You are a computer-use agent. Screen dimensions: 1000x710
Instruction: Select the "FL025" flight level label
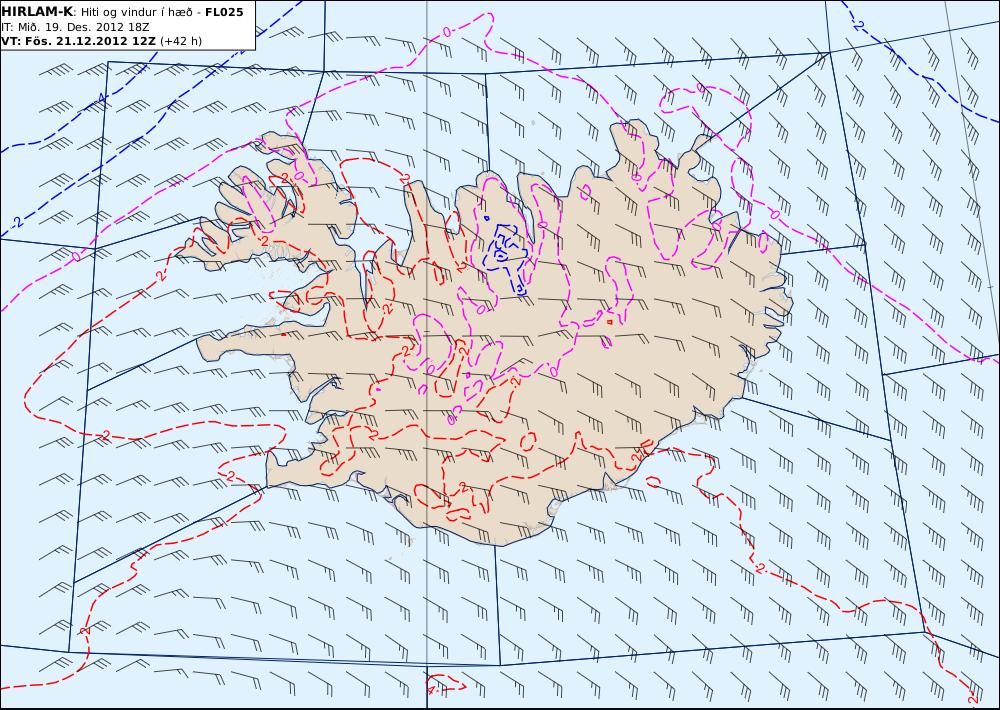click(x=224, y=12)
